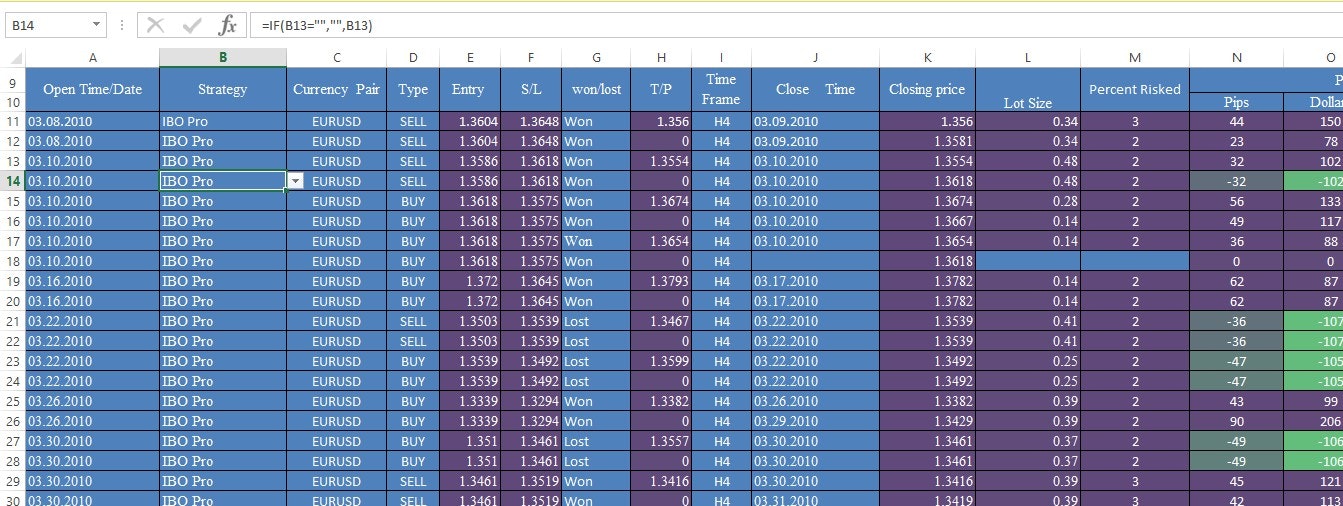
Task: Click the "Percent Risked" header cell
Action: (1135, 89)
